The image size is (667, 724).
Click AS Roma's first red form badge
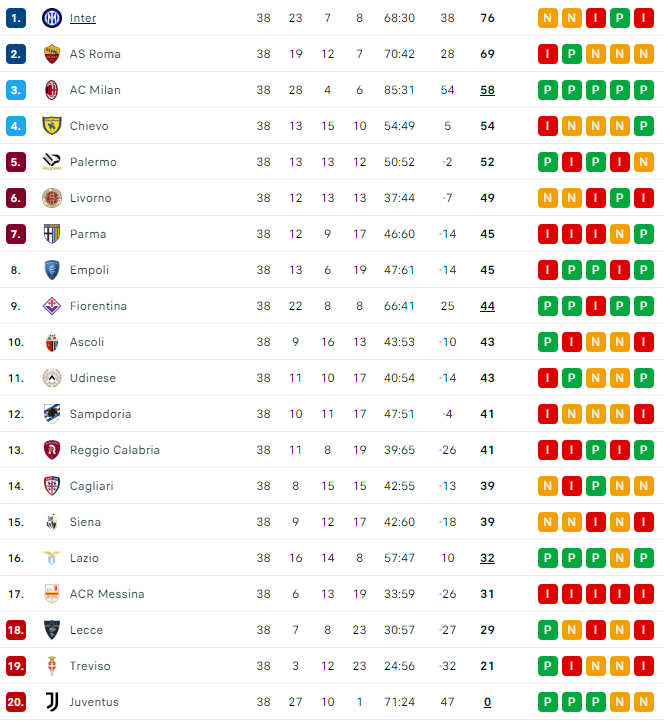pos(548,54)
